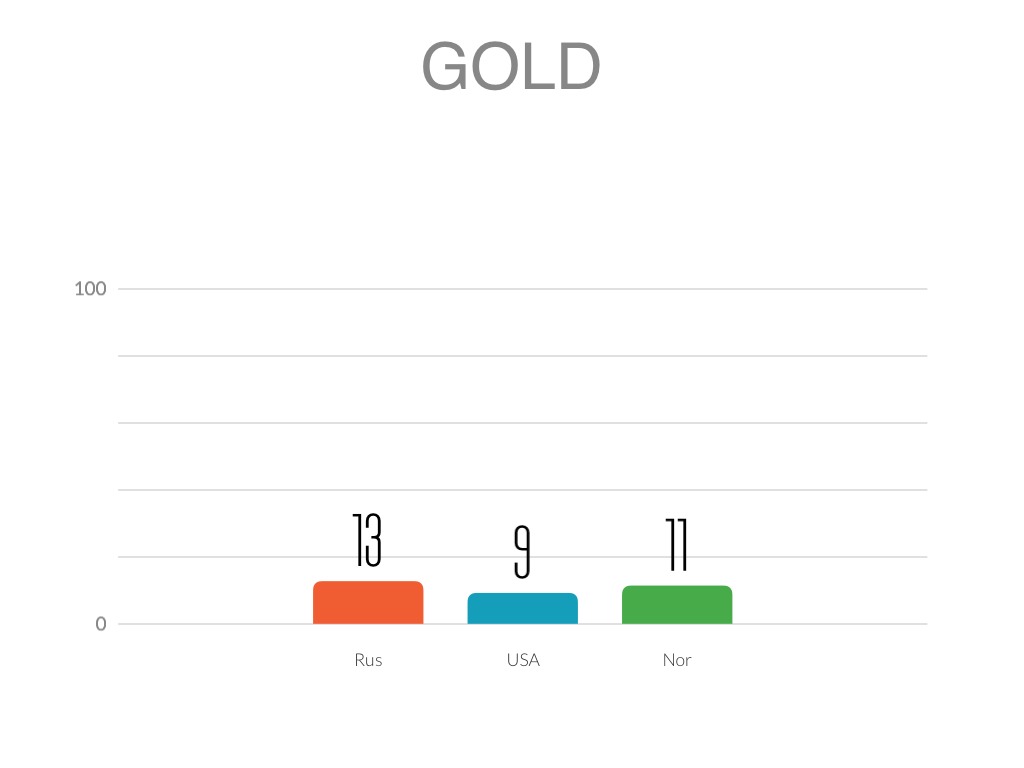Screen dimensions: 1024x768
Task: Select the Rus category axis label
Action: pyautogui.click(x=368, y=660)
